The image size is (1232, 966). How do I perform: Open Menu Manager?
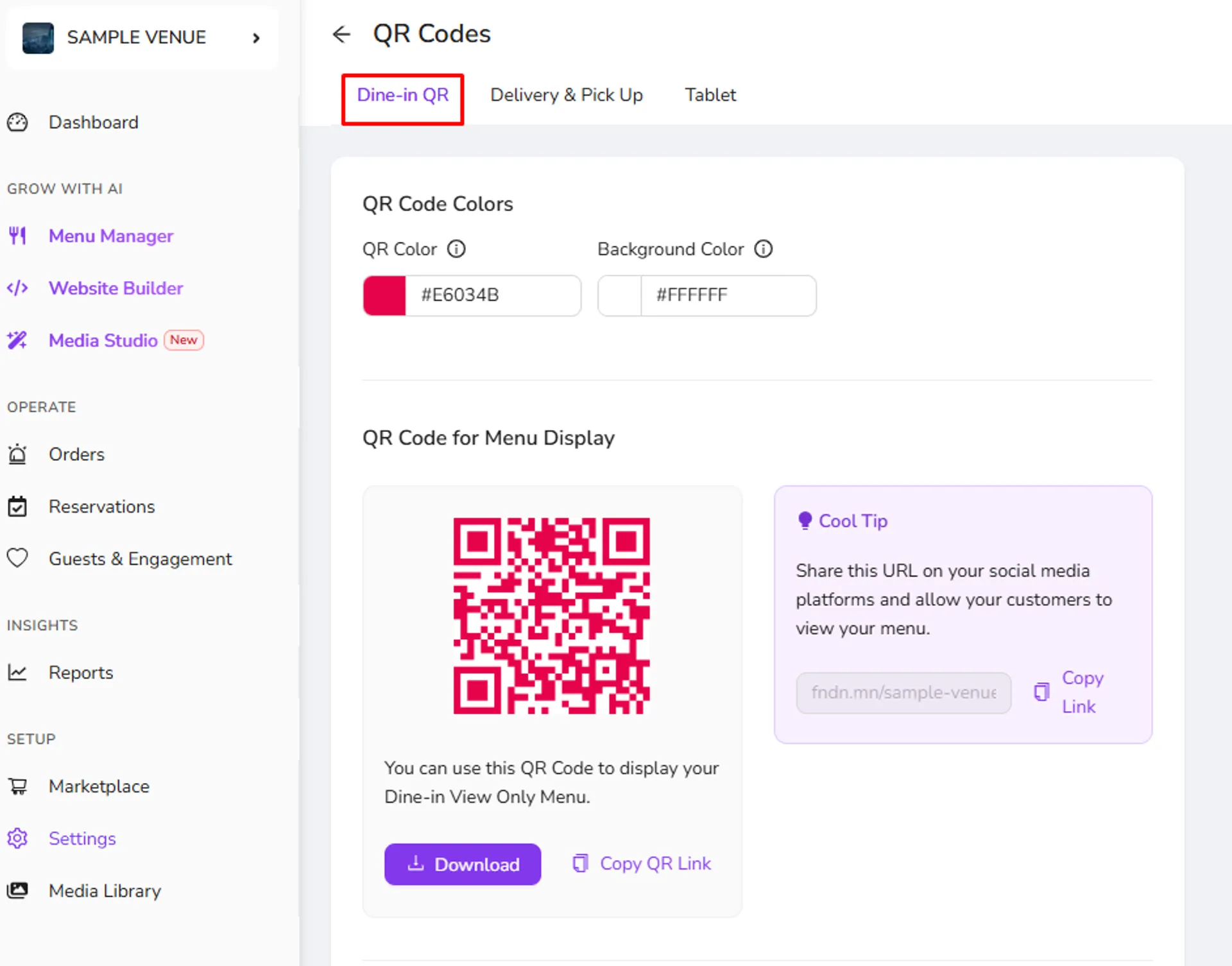(x=111, y=236)
